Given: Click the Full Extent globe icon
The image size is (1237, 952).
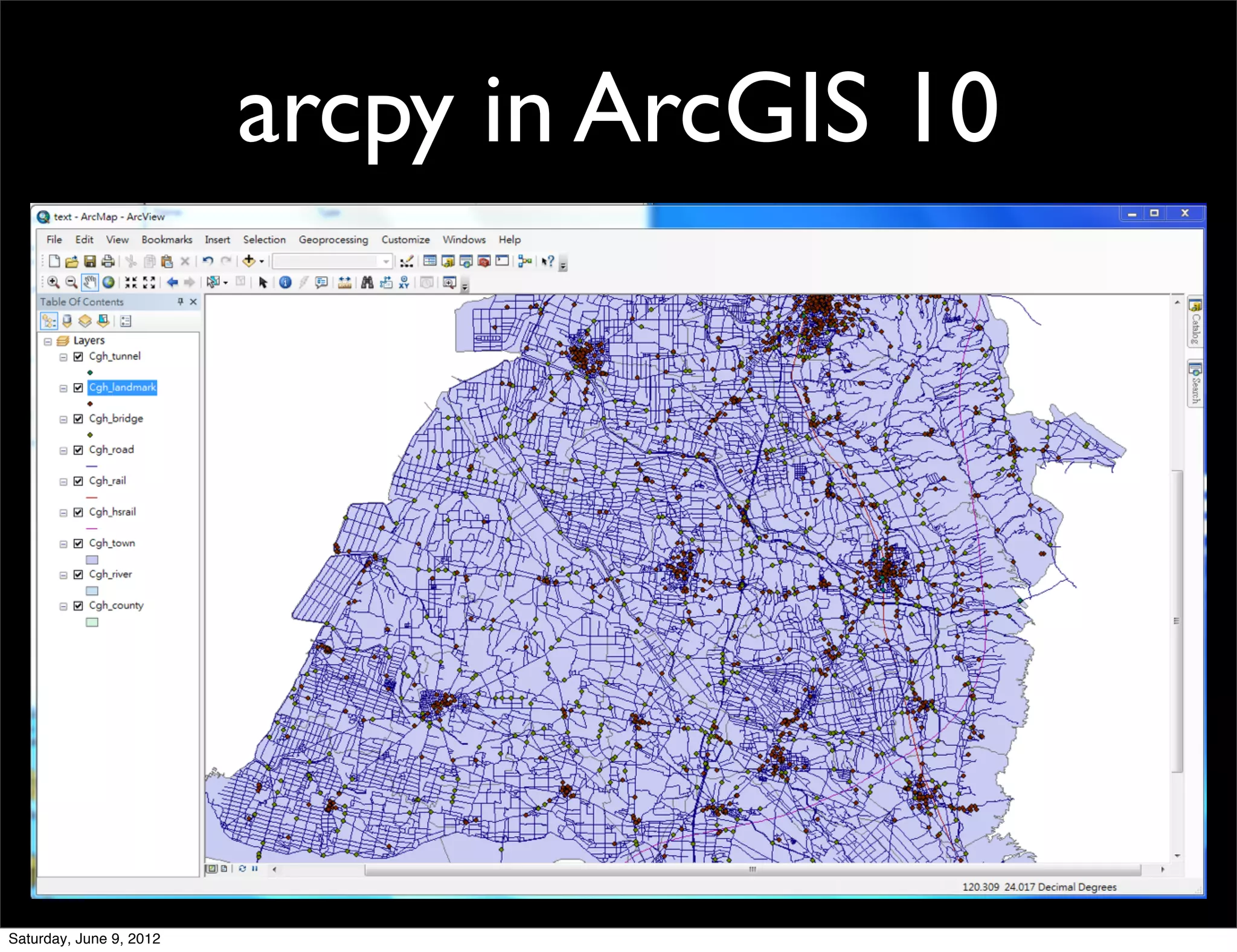Looking at the screenshot, I should 109,282.
